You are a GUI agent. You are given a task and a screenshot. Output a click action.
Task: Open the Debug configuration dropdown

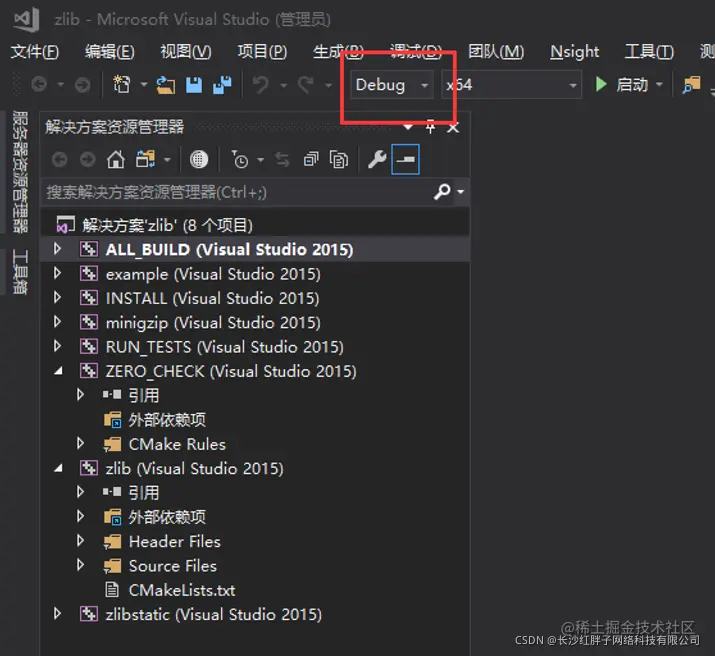click(x=391, y=85)
